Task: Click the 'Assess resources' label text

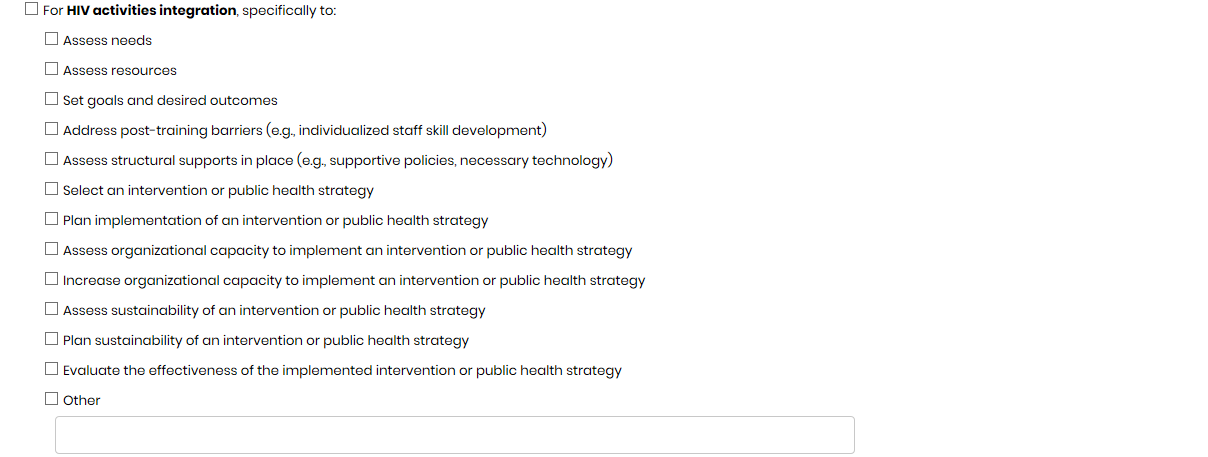Action: click(x=119, y=71)
